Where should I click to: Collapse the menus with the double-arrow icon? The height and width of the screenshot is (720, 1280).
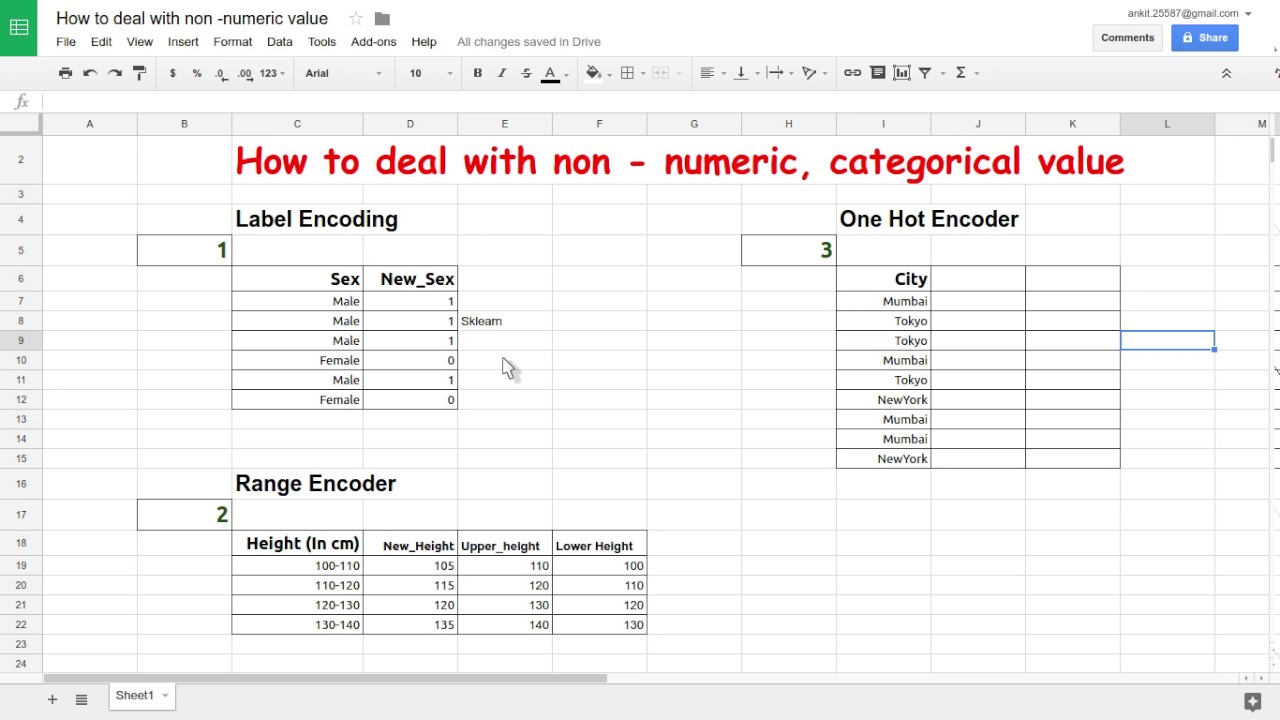1226,73
